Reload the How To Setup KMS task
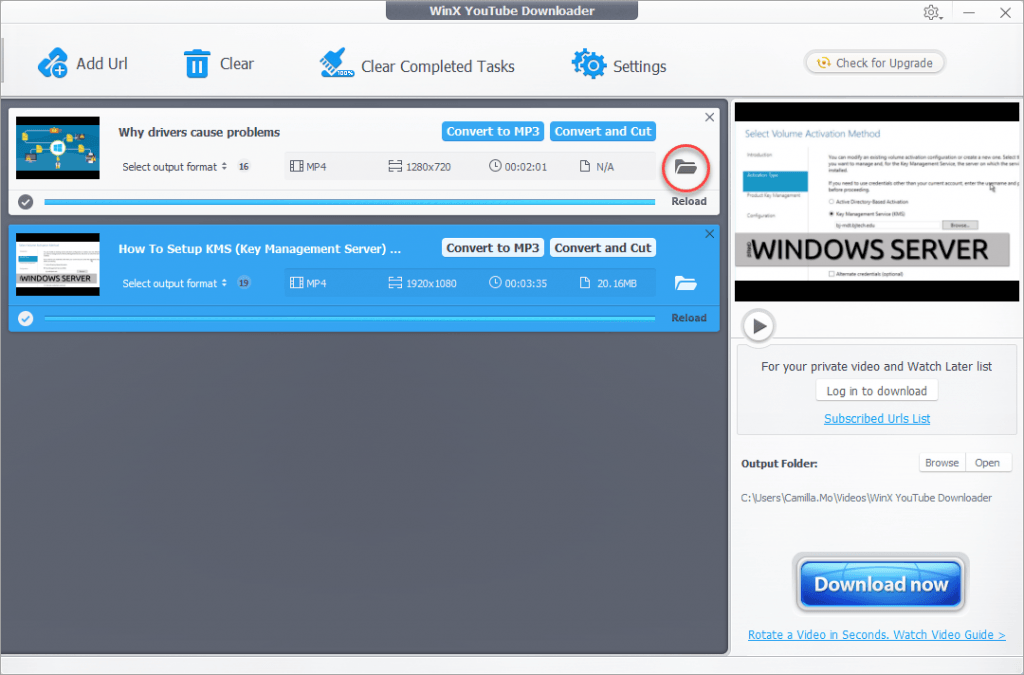This screenshot has width=1024, height=675. (x=689, y=317)
